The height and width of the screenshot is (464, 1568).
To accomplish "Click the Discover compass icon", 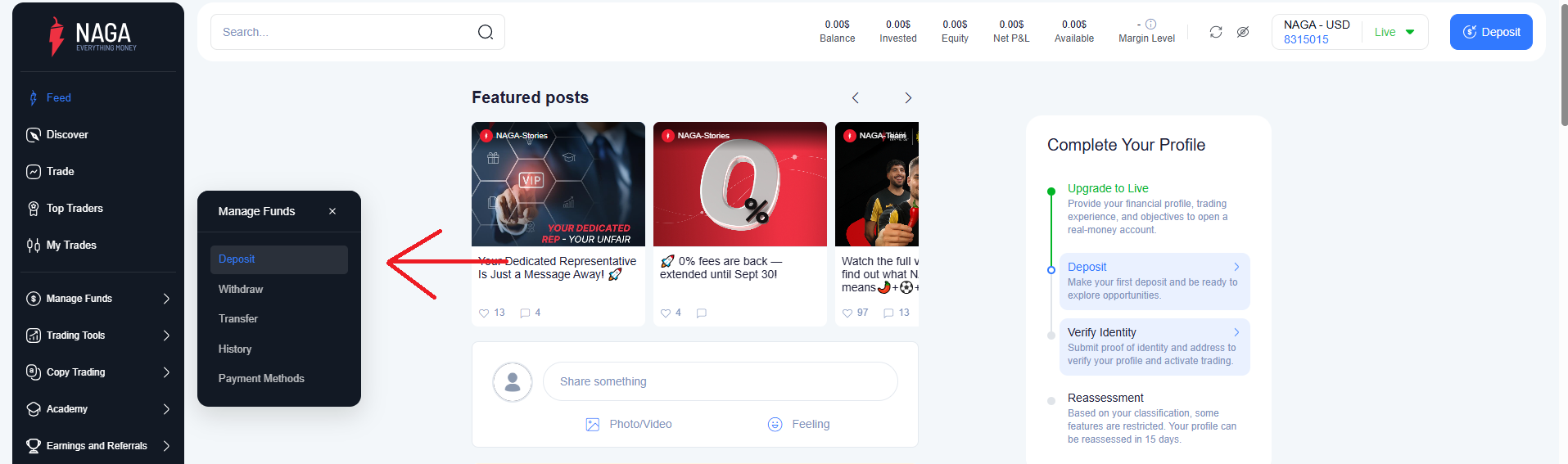I will [34, 135].
